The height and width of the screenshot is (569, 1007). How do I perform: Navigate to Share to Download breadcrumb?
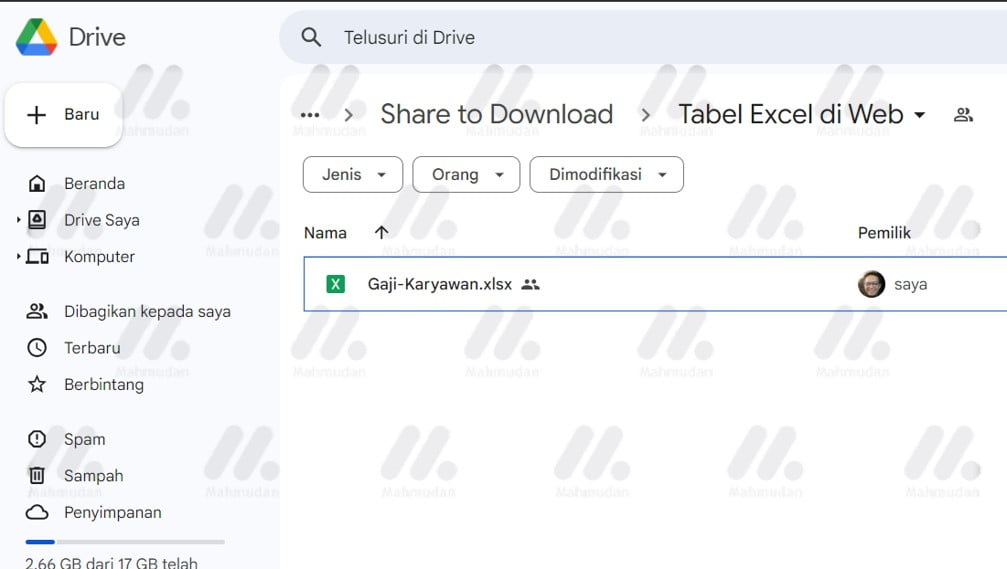point(496,115)
